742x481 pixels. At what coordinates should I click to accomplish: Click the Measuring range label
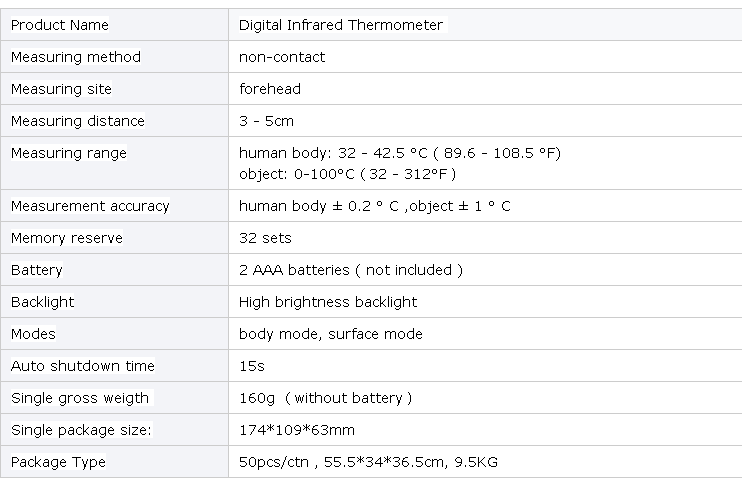tap(69, 153)
